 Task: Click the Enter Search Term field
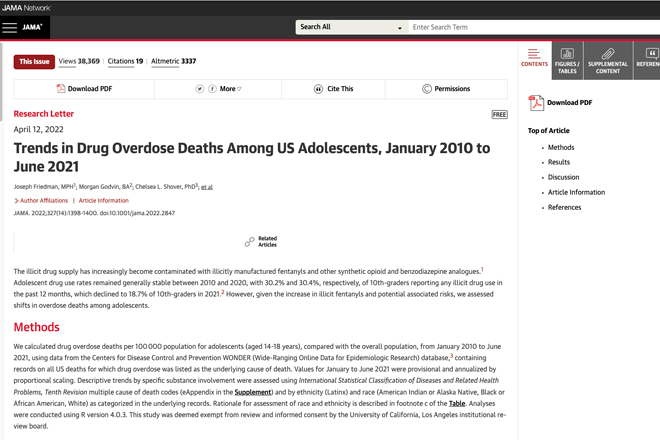(534, 27)
